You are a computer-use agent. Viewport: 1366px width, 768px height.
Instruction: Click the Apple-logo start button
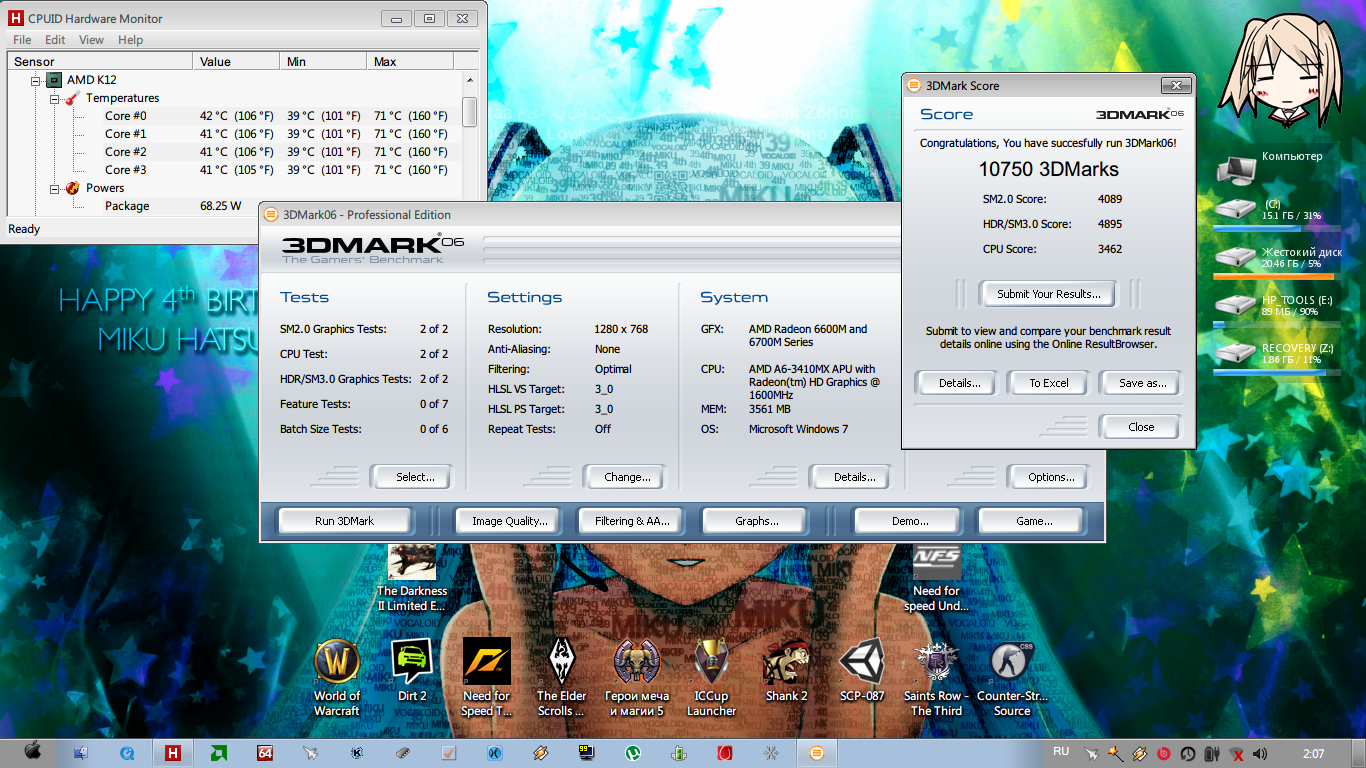[x=33, y=752]
